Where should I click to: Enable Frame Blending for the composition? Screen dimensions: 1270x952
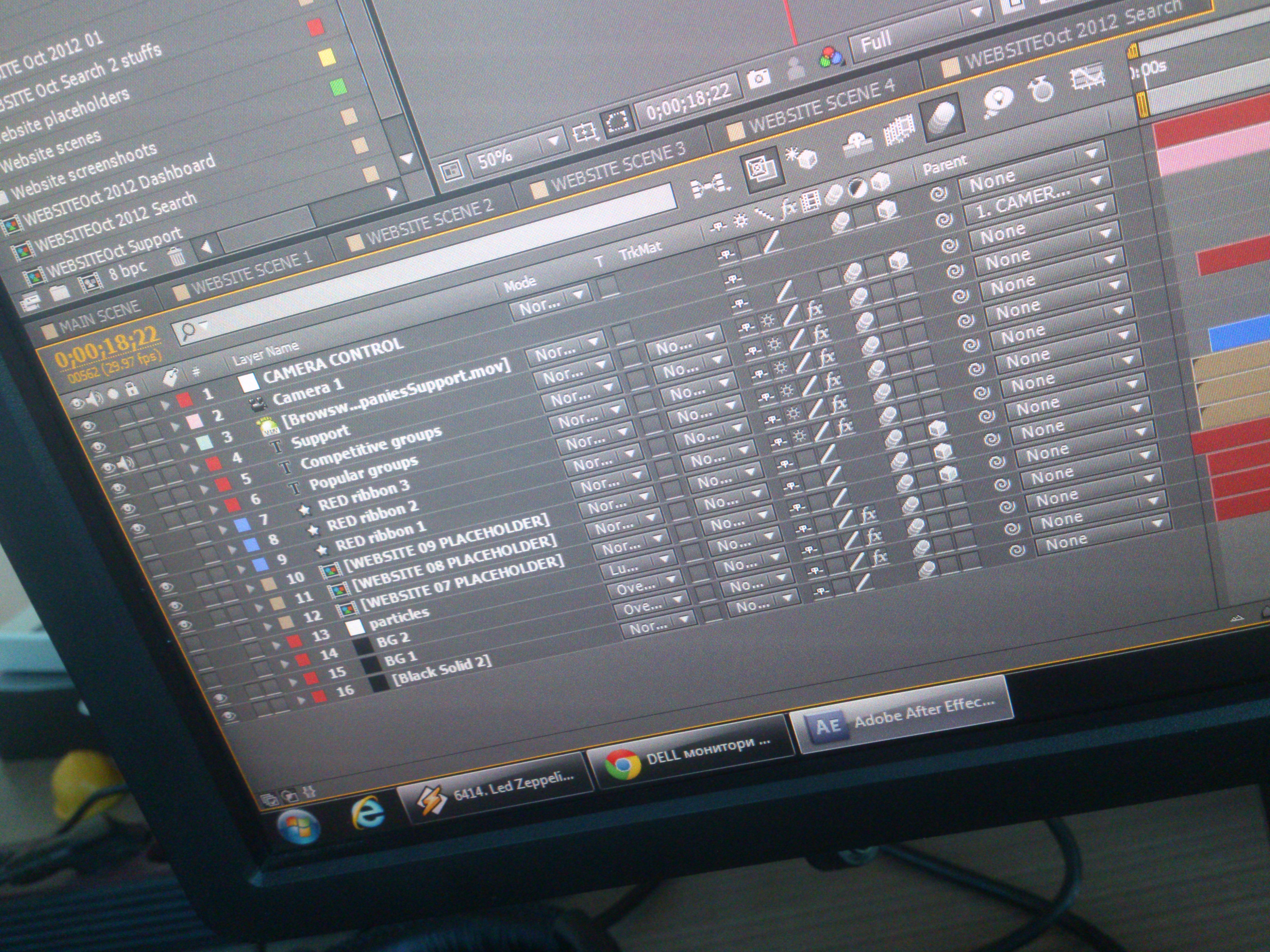[x=899, y=130]
